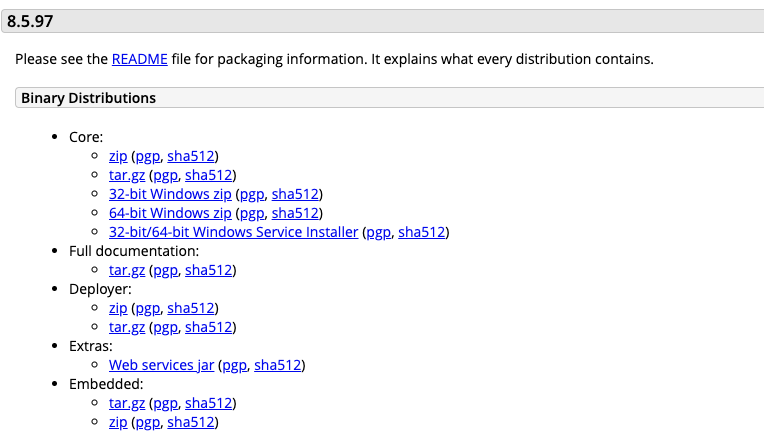Download Core 64-bit Windows zip
764x445 pixels.
pos(170,213)
